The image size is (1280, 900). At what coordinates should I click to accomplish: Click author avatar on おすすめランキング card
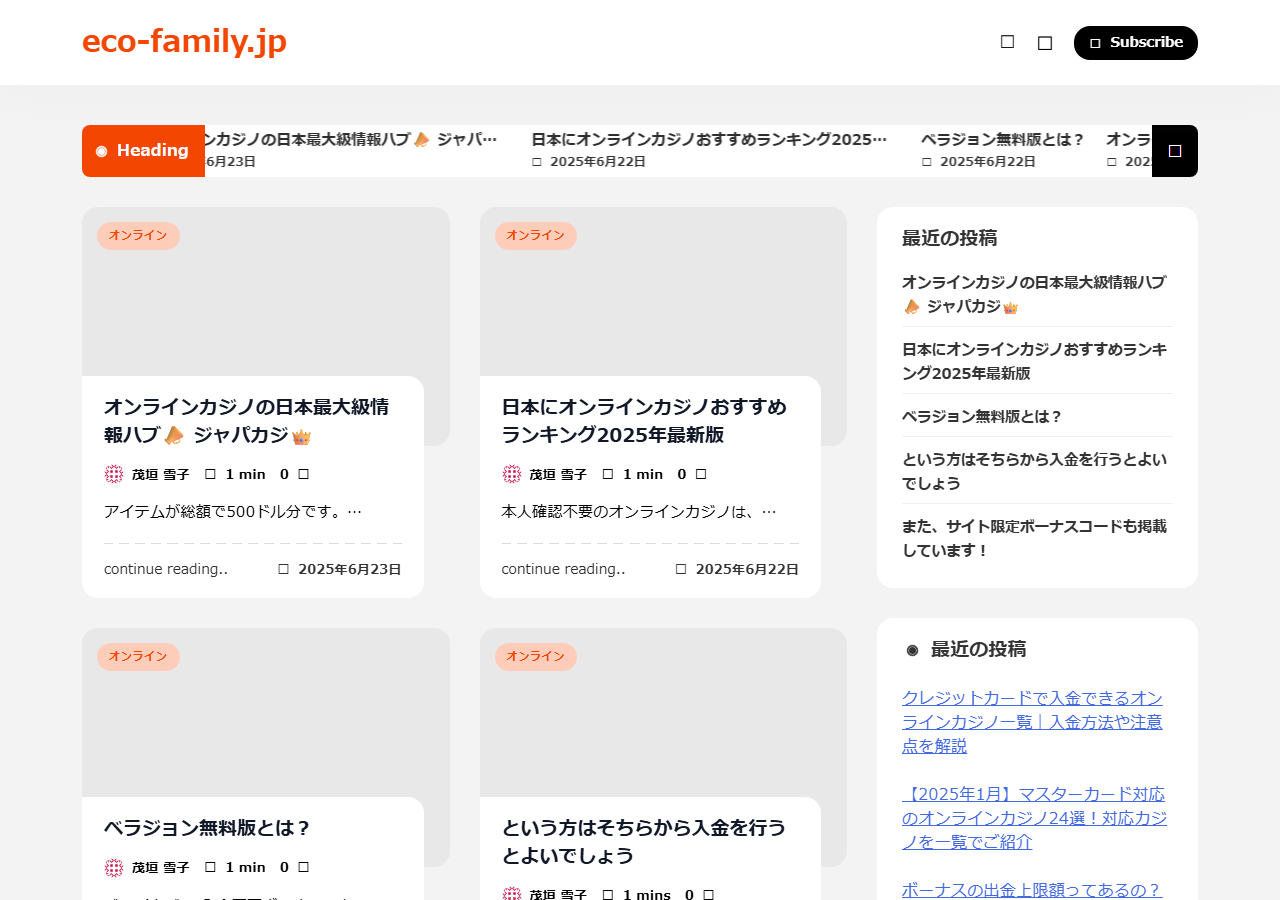pyautogui.click(x=511, y=474)
